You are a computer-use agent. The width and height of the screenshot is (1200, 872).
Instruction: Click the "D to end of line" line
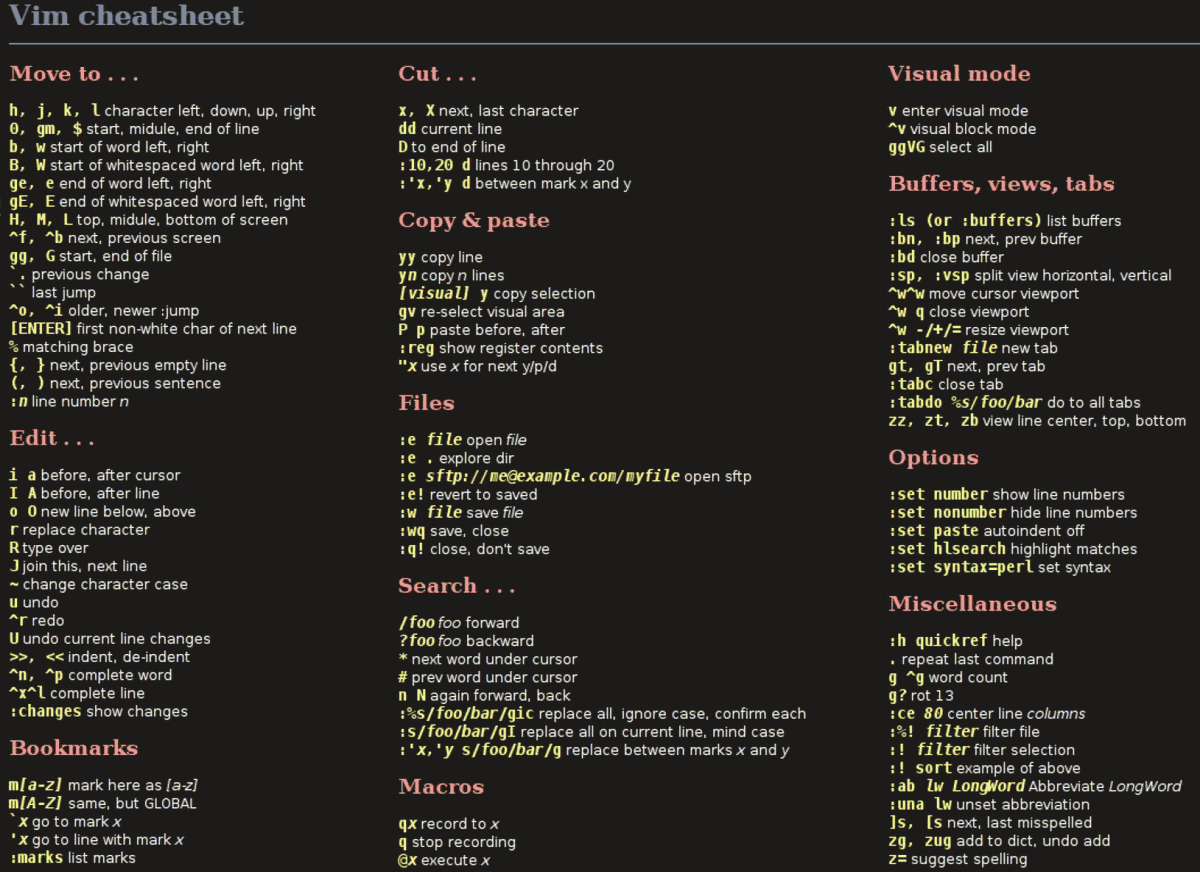[x=452, y=147]
